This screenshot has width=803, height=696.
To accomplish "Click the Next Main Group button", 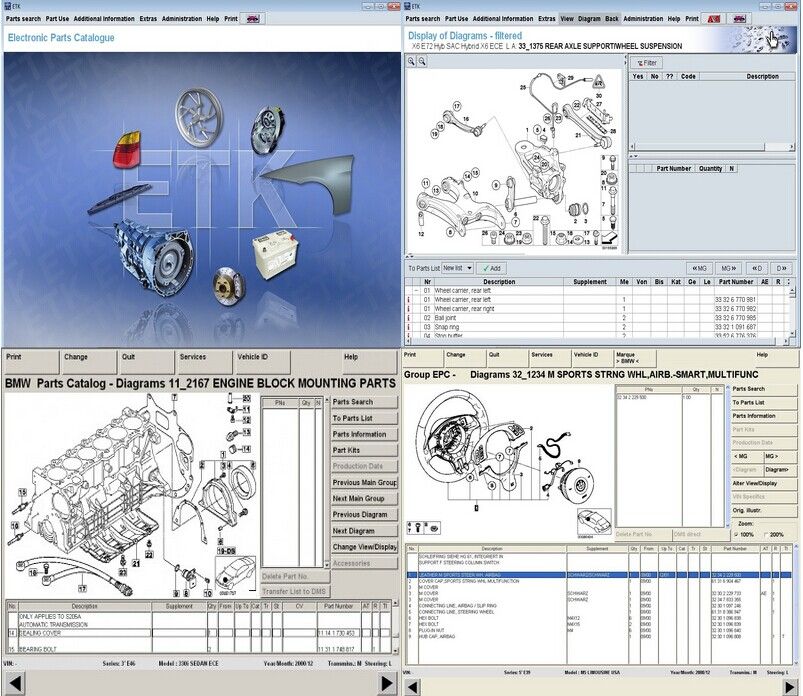I will click(364, 498).
